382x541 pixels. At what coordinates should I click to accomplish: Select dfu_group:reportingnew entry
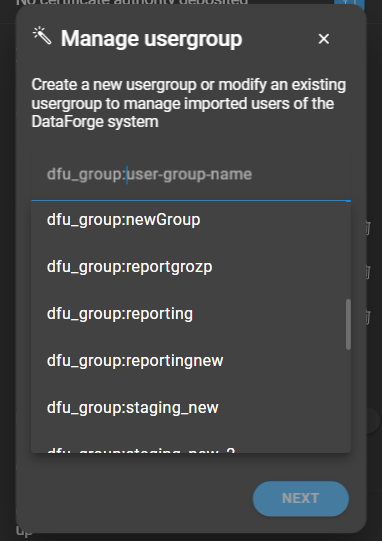point(191,361)
